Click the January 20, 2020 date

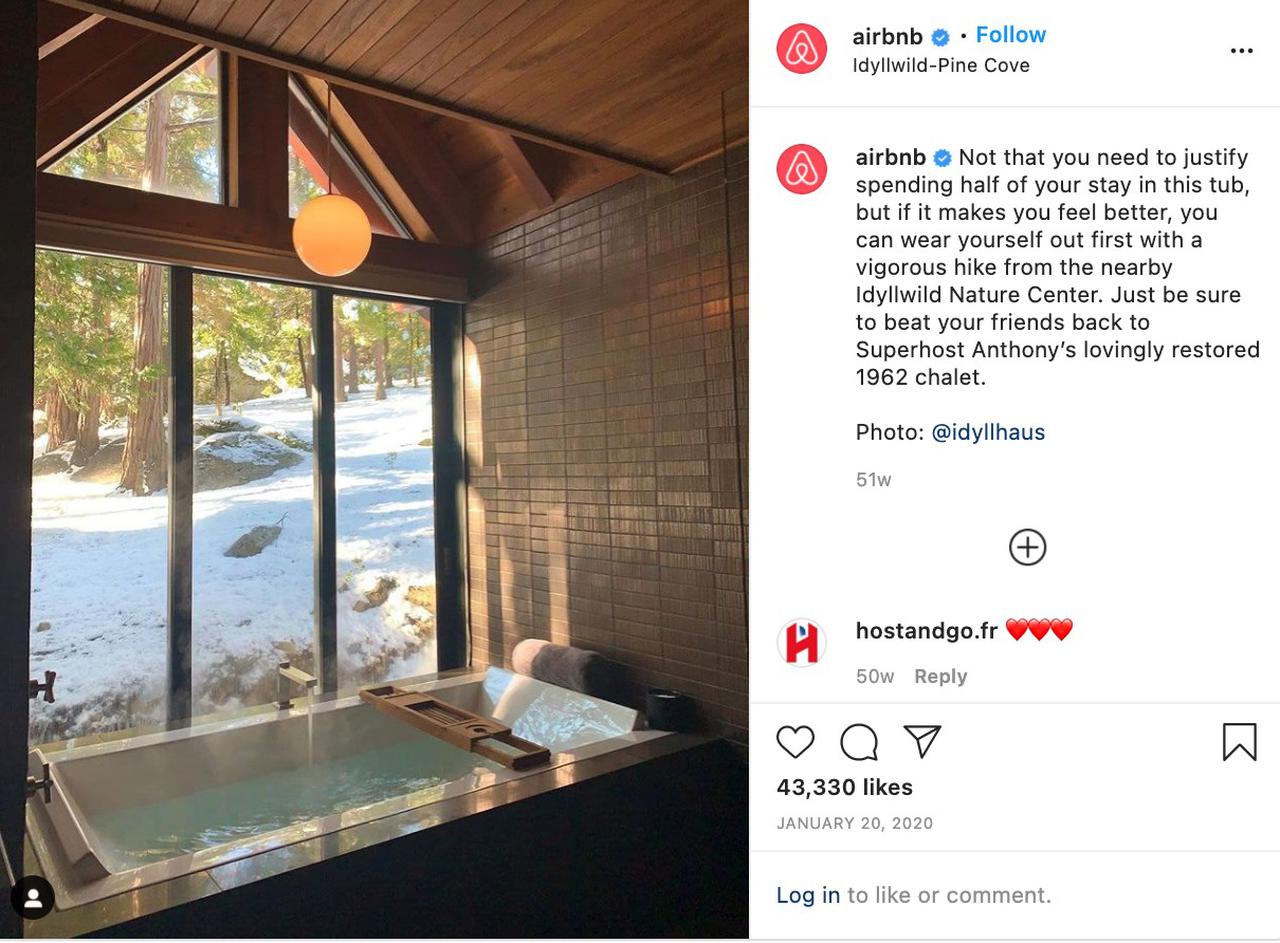(x=854, y=823)
